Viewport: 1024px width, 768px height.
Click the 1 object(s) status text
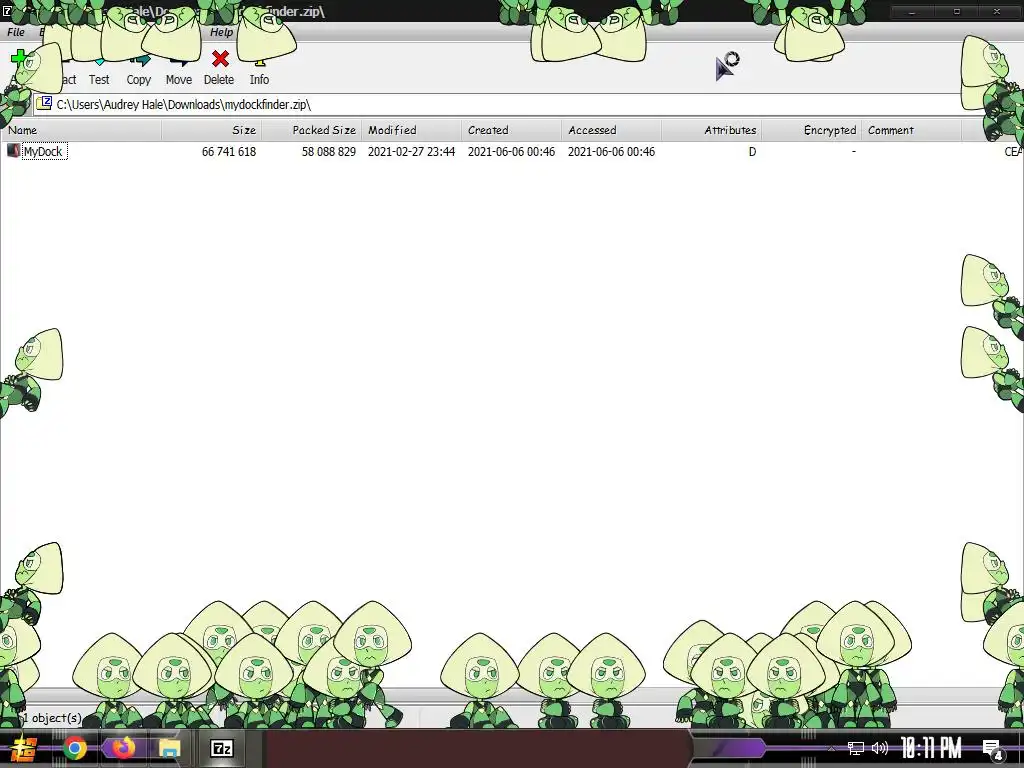(52, 718)
